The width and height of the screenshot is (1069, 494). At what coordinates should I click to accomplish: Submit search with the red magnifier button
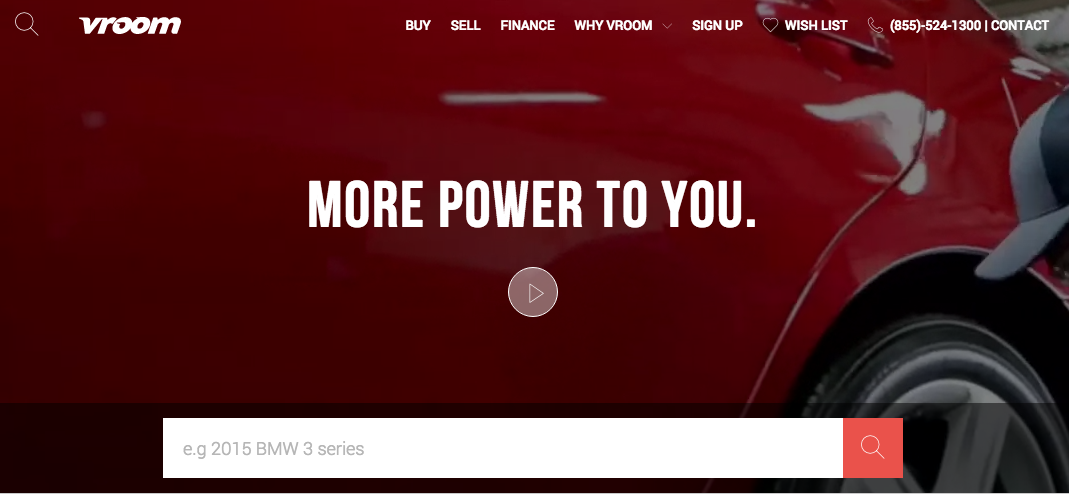coord(873,448)
